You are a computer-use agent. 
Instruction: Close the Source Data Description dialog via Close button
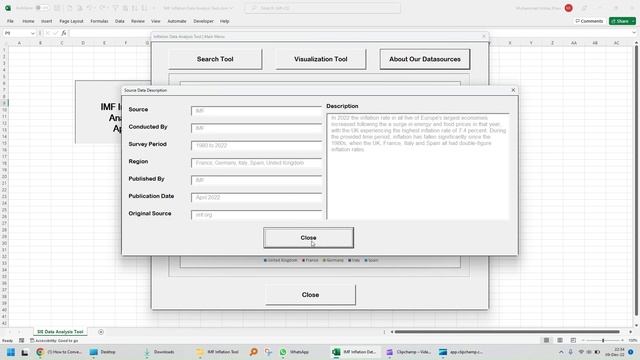coord(309,238)
